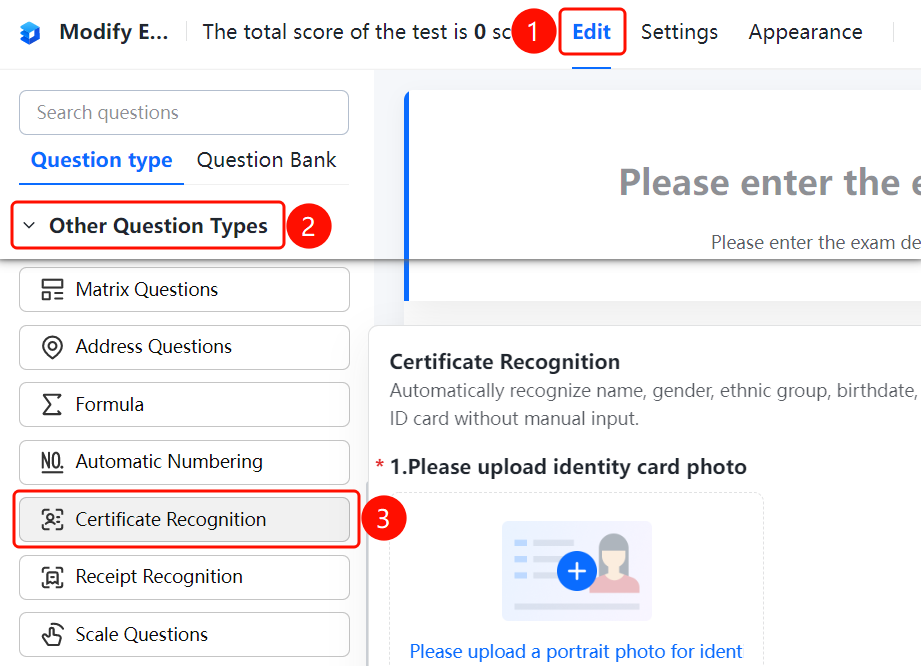The height and width of the screenshot is (666, 921).
Task: Click the Certificate Recognition ID scan icon
Action: click(x=52, y=519)
